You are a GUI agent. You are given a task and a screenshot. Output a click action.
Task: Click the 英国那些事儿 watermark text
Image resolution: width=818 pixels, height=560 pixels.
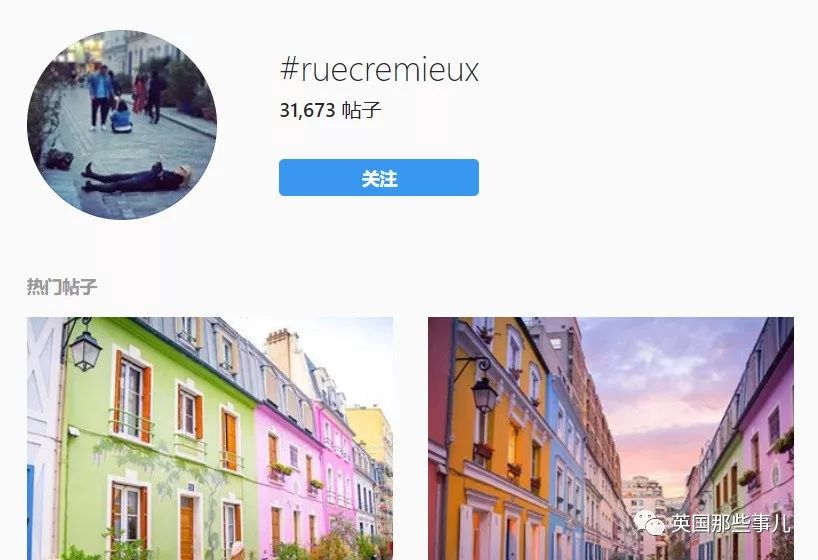click(x=730, y=523)
